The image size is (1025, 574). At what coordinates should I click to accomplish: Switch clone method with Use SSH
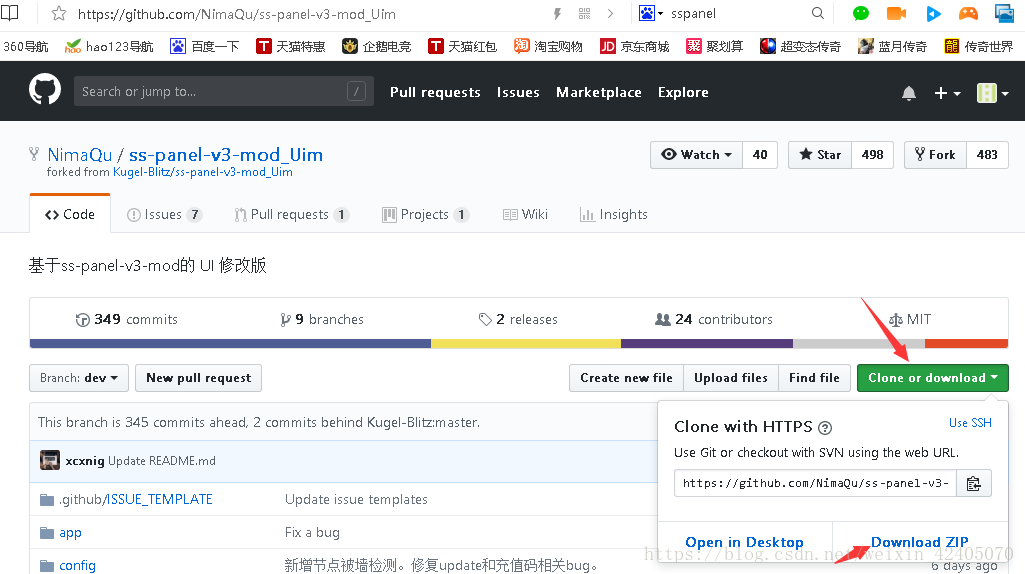[970, 423]
